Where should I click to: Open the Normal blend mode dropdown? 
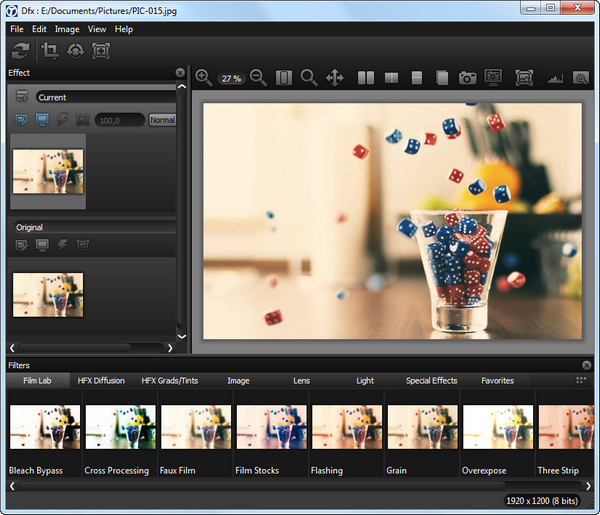161,120
